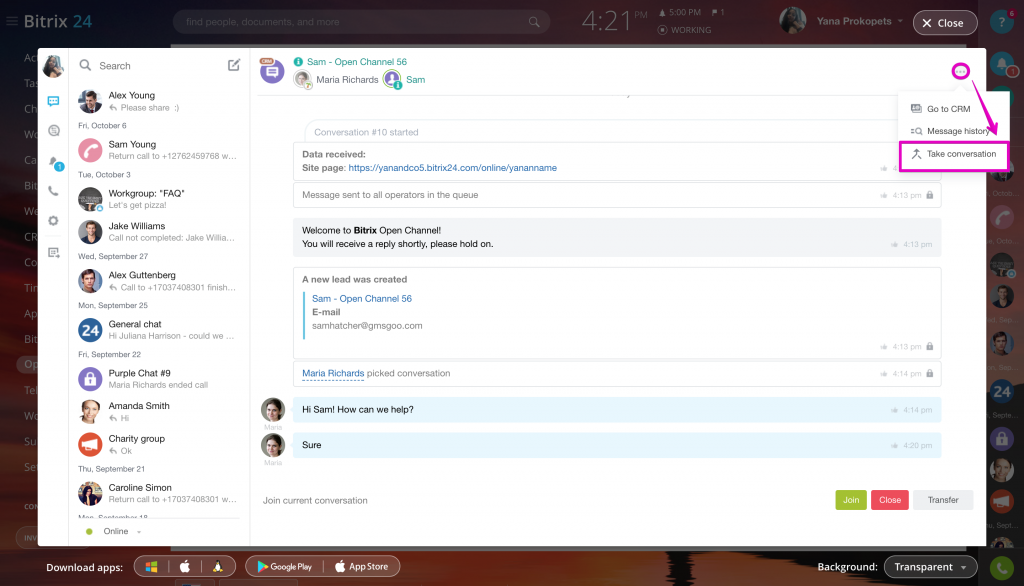Image resolution: width=1024 pixels, height=586 pixels.
Task: Get the app on App Store
Action: [361, 566]
